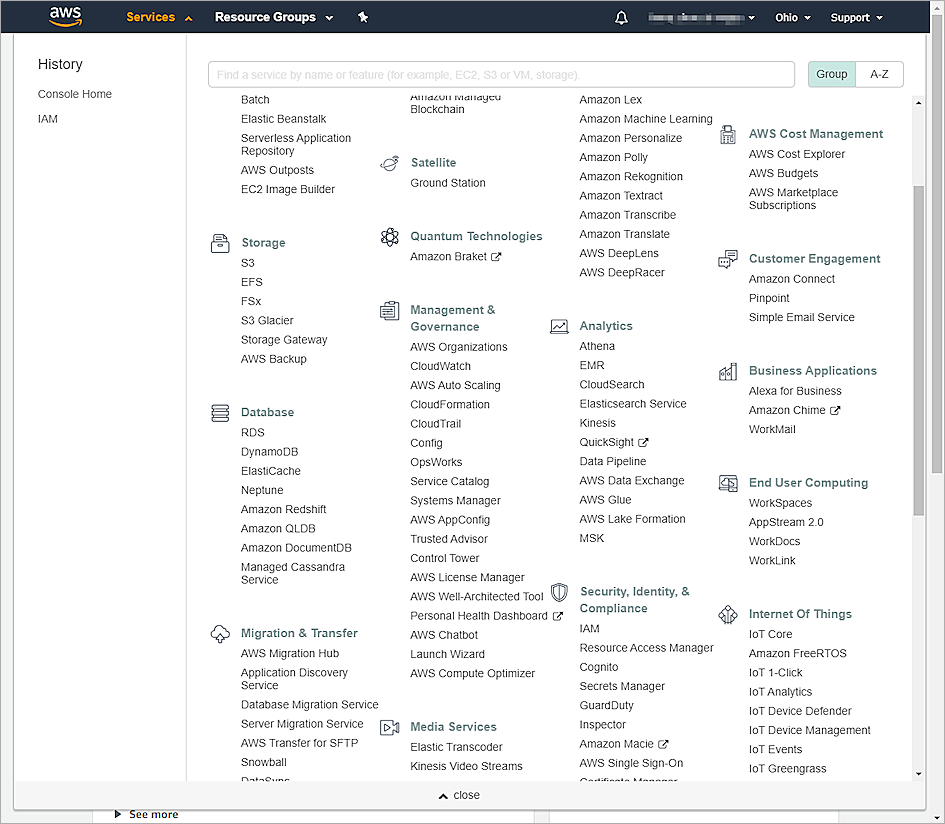This screenshot has height=824, width=945.
Task: Open Amazon Rekognition
Action: [630, 176]
